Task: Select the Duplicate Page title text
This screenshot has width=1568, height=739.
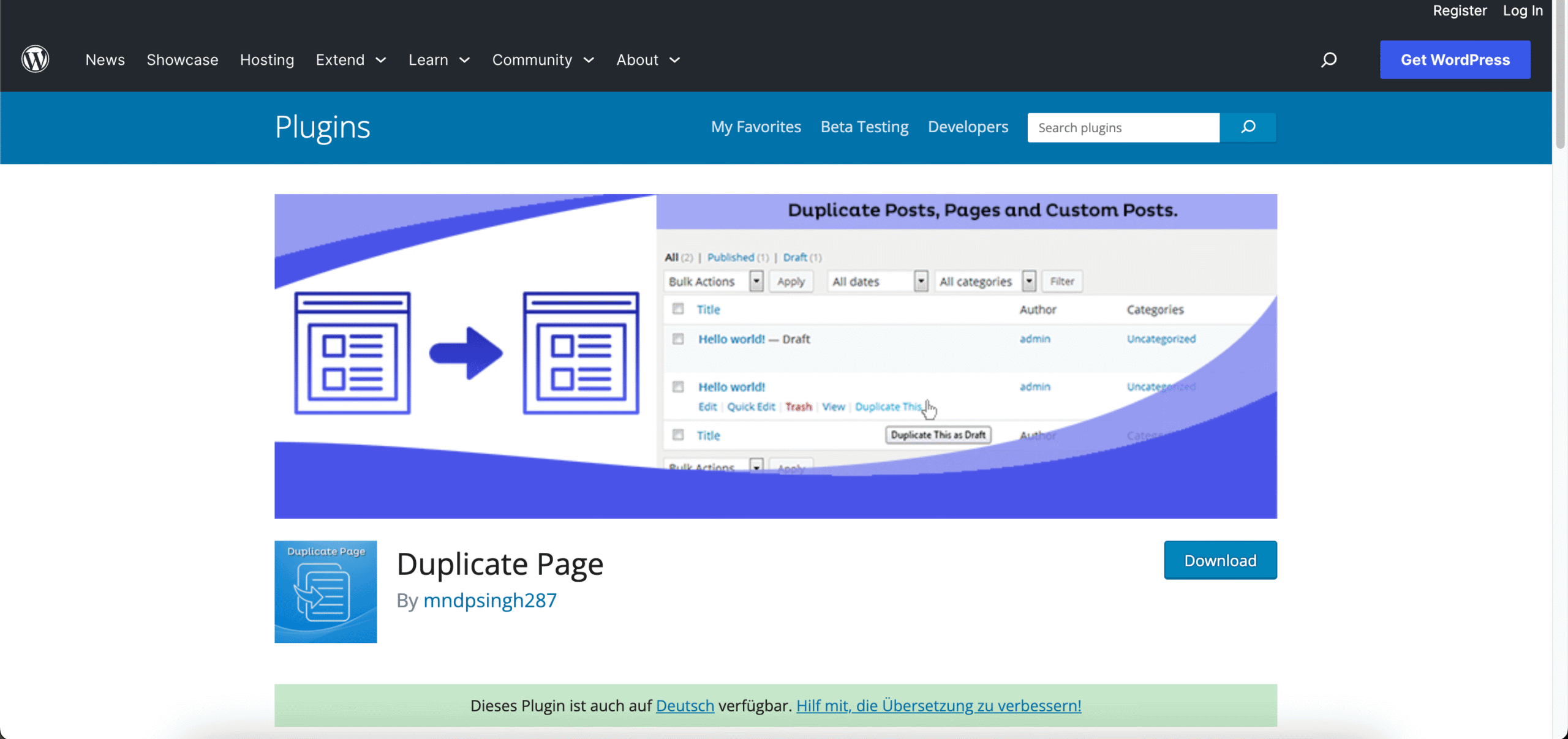Action: (500, 563)
